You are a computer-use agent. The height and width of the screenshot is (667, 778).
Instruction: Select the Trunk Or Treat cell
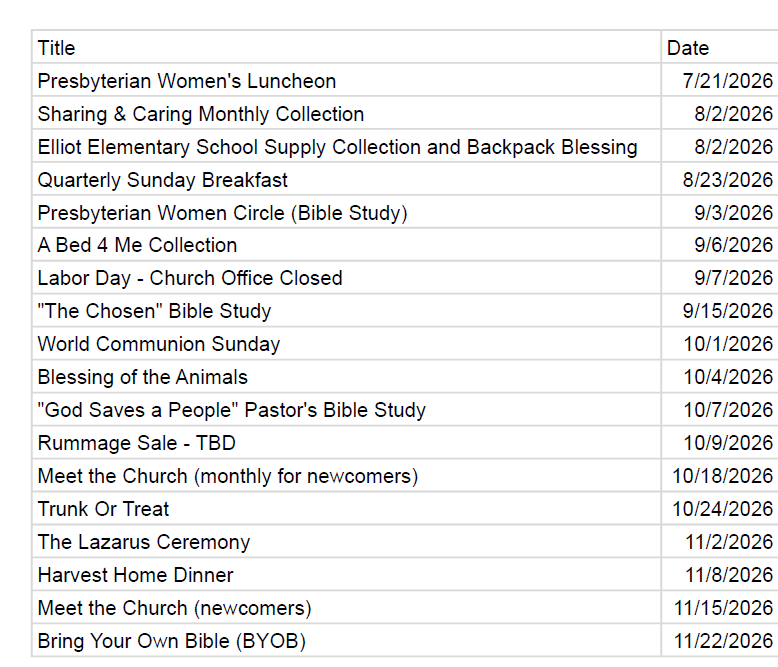(x=346, y=509)
